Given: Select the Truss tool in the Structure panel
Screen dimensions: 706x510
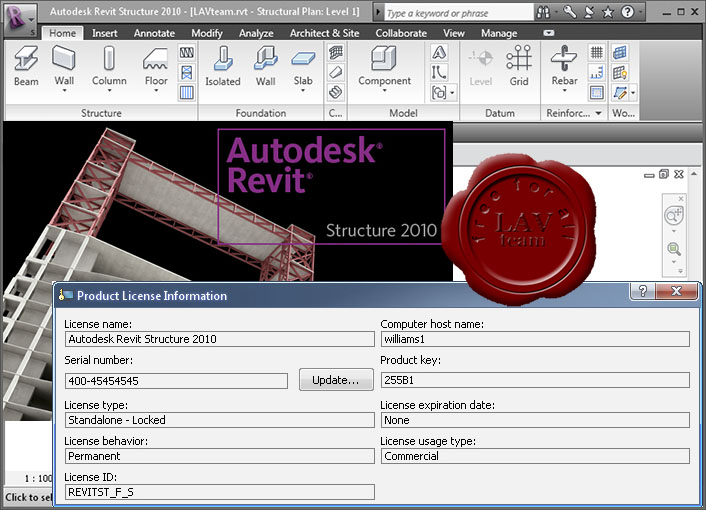Looking at the screenshot, I should pos(187,53).
